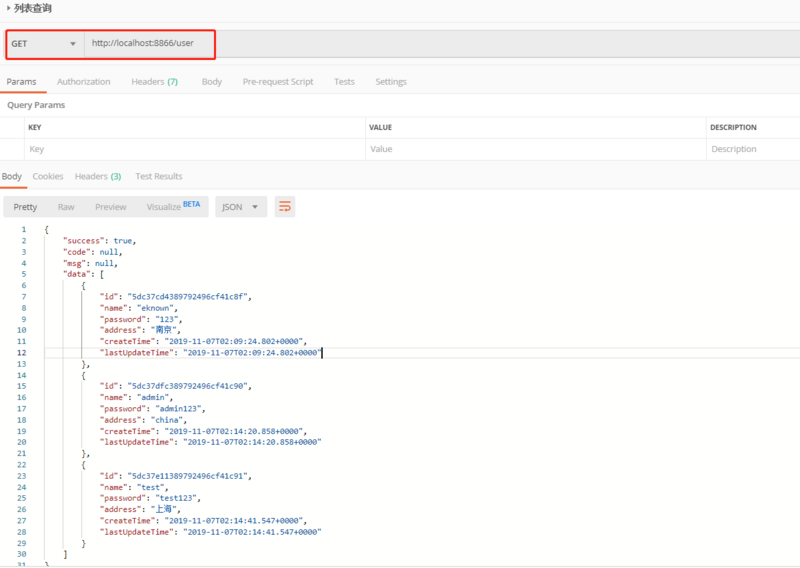
Task: Open the Settings tab
Action: point(391,82)
